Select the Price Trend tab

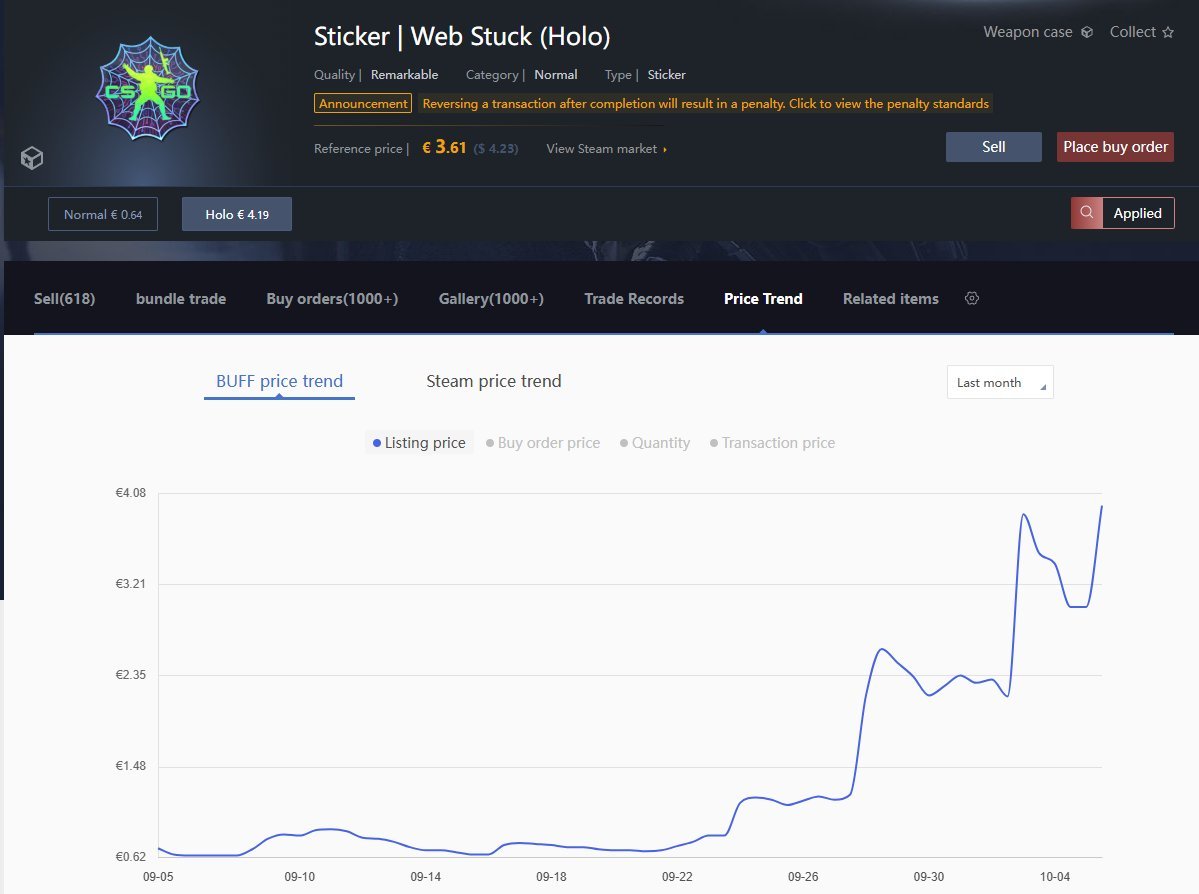pos(763,298)
